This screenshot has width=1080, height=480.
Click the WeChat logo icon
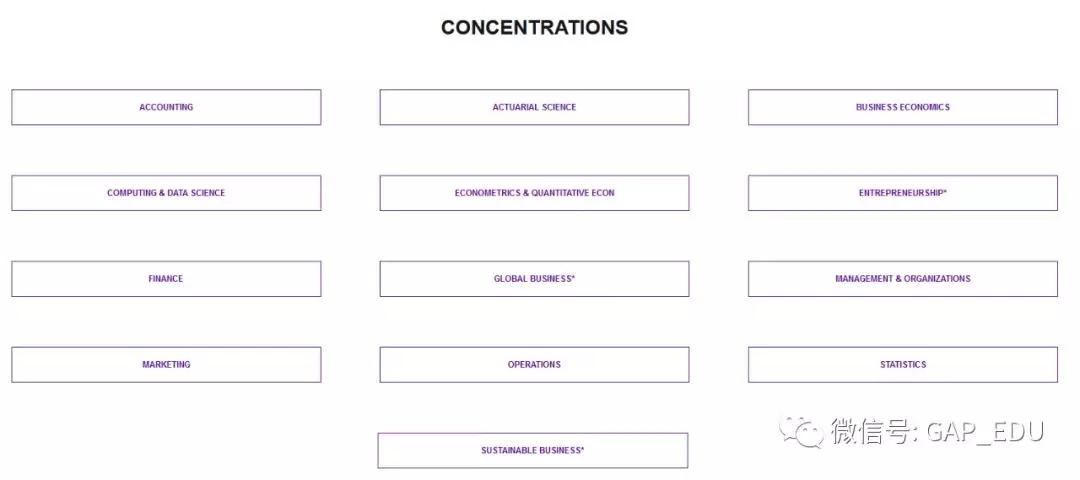pyautogui.click(x=802, y=432)
